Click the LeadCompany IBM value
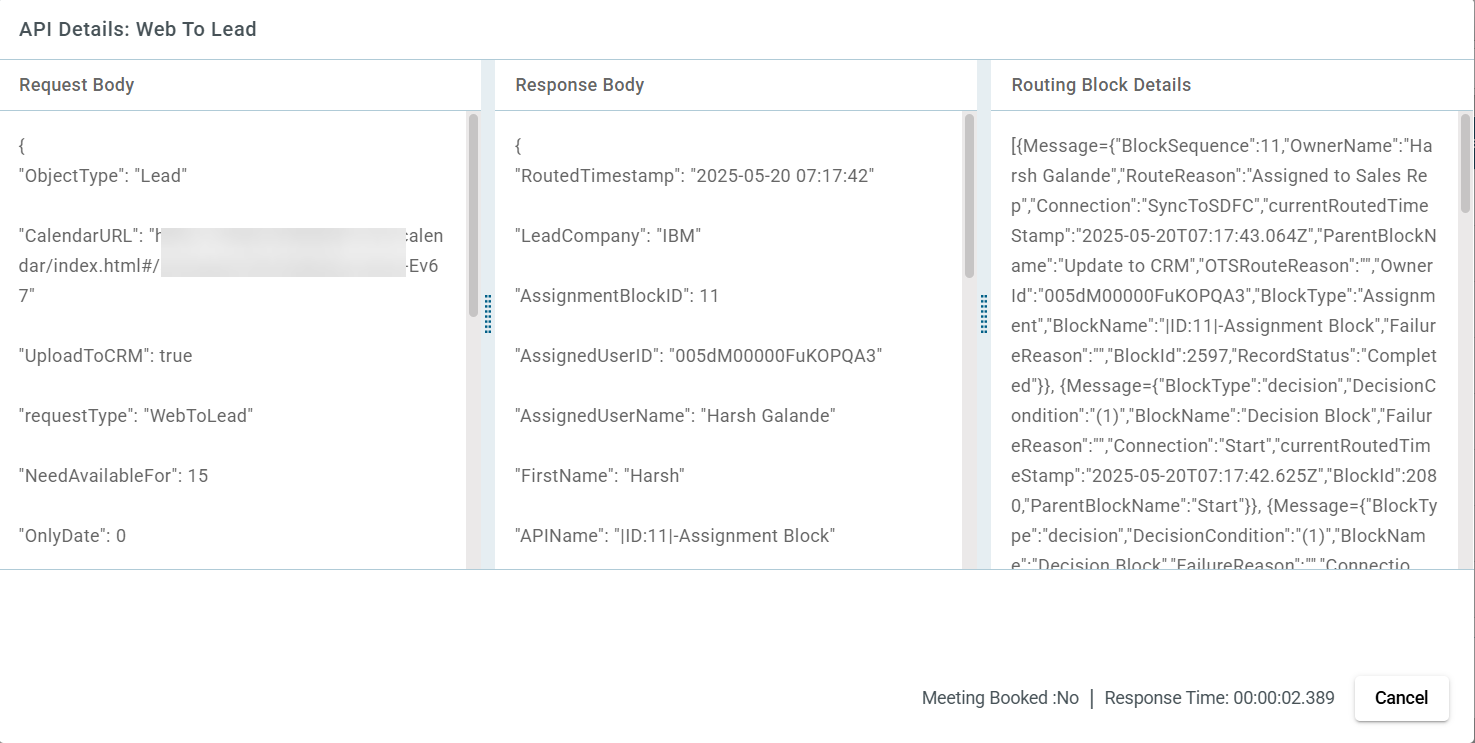 point(605,235)
